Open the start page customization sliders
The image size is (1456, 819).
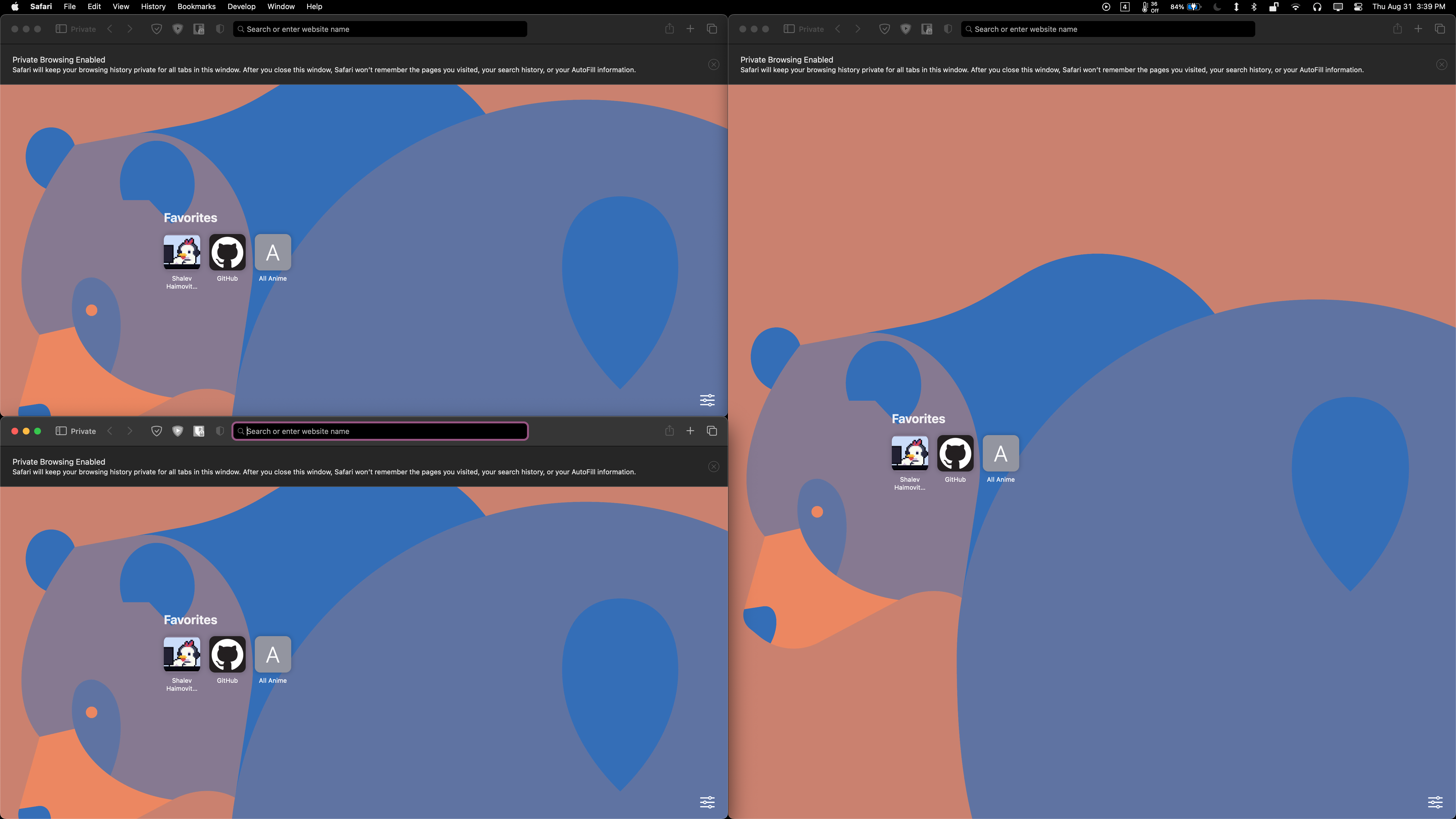click(707, 802)
